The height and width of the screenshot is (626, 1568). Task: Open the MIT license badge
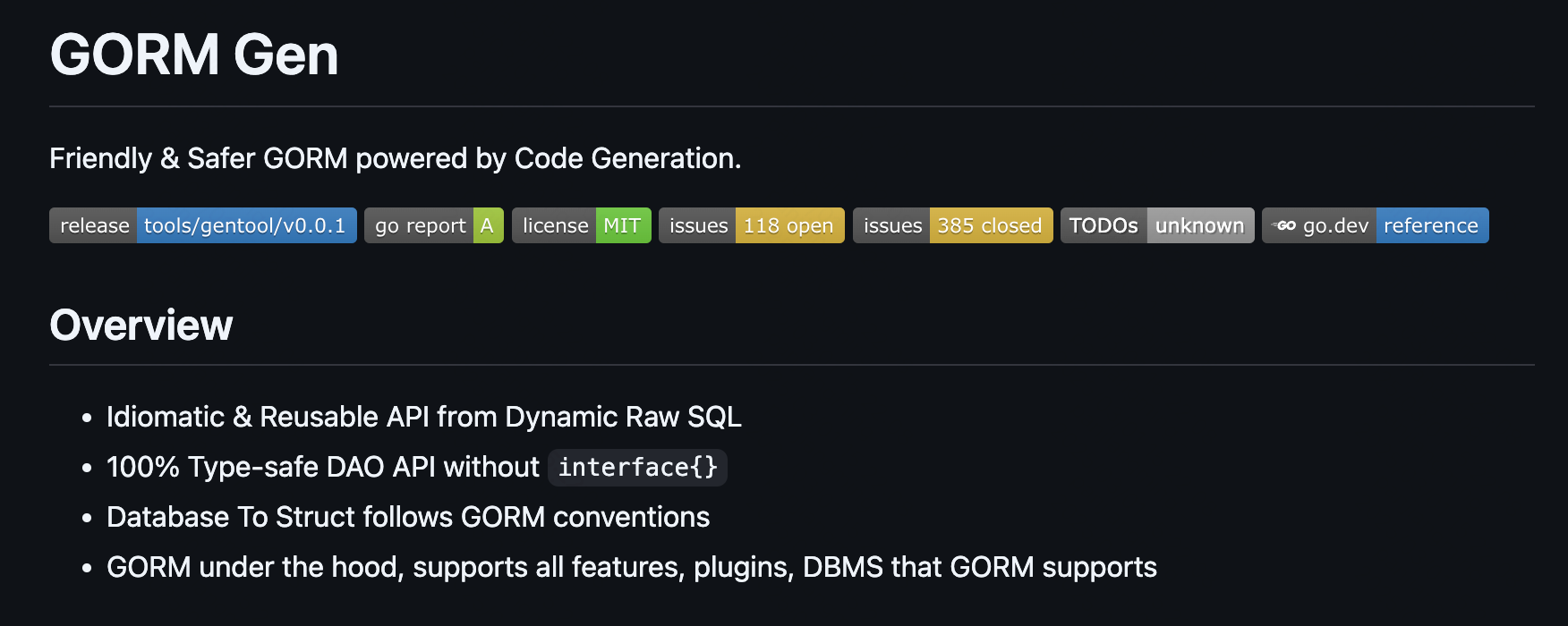(581, 225)
